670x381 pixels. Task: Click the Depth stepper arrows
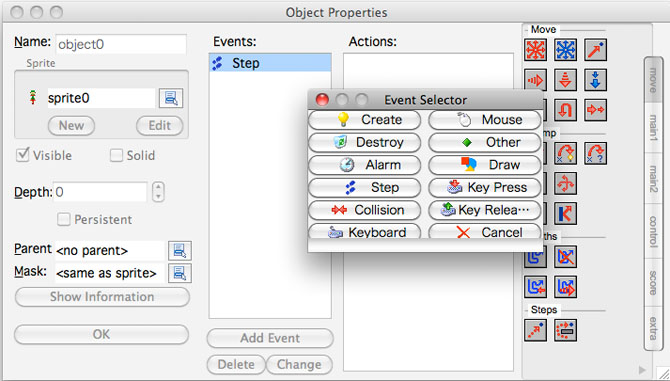[158, 192]
